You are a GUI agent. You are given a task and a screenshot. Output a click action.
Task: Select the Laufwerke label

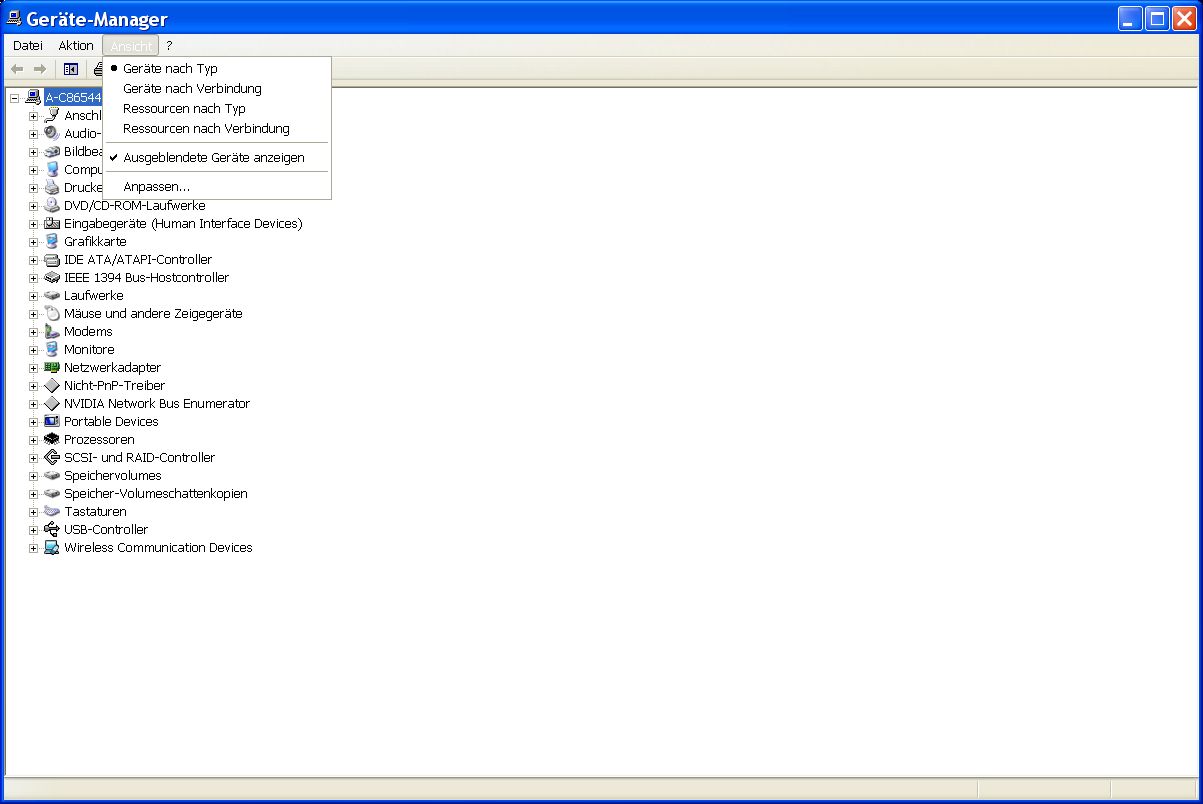pyautogui.click(x=93, y=295)
